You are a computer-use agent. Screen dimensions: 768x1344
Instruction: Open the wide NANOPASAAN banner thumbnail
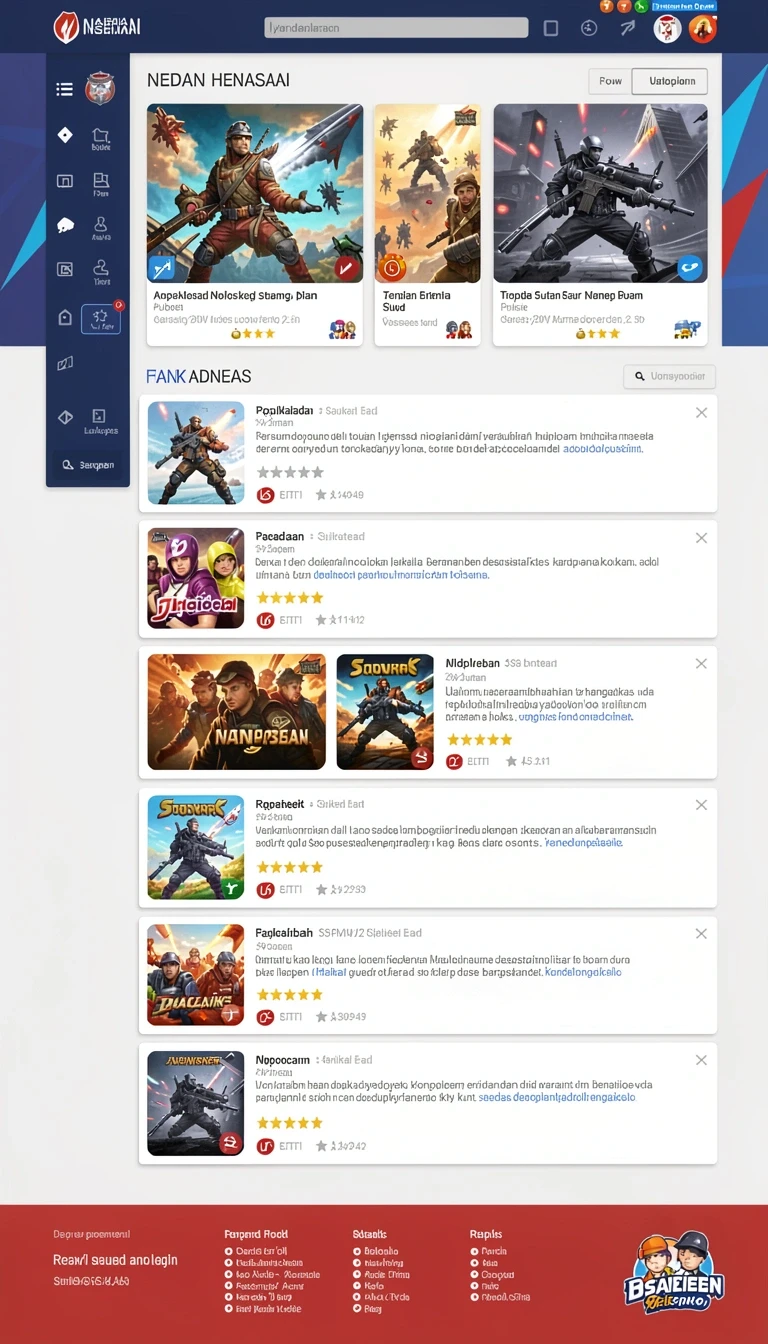coord(237,712)
